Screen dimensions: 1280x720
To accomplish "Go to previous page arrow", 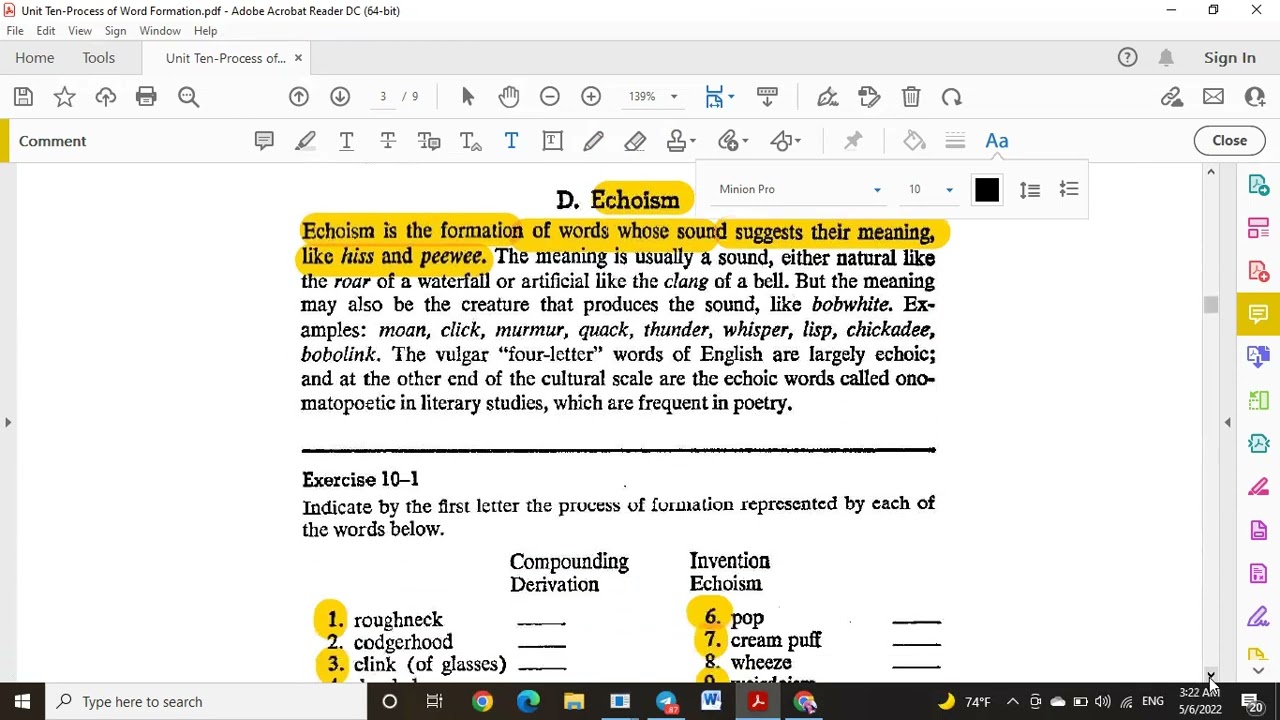I will click(299, 97).
